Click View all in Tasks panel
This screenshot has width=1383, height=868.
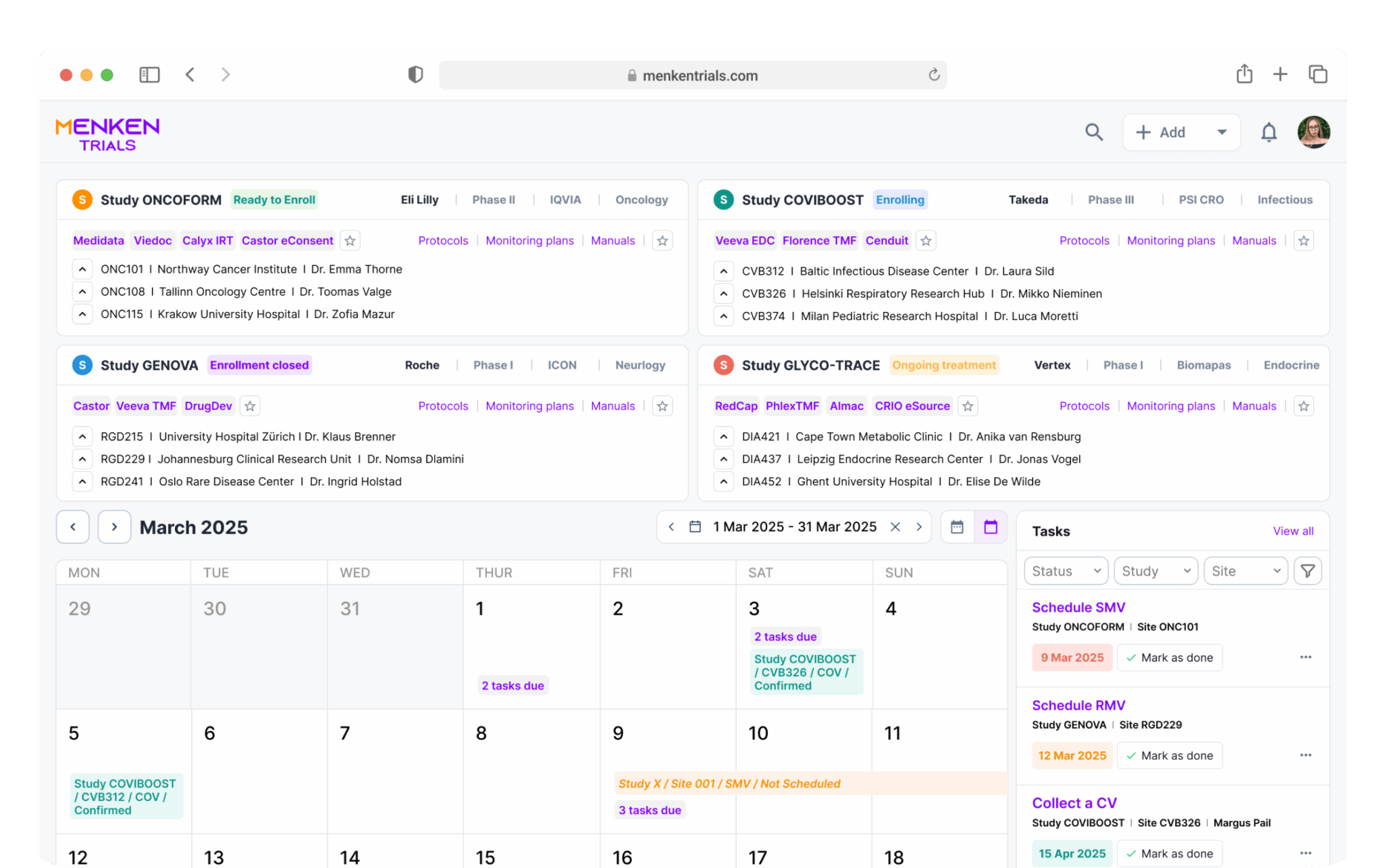(x=1293, y=531)
